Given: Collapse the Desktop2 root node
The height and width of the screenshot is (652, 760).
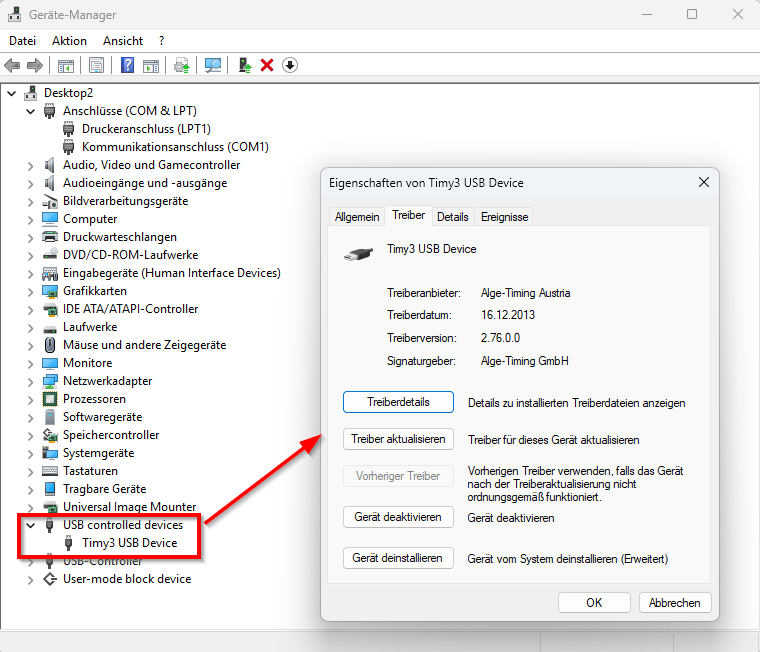Looking at the screenshot, I should tap(12, 93).
